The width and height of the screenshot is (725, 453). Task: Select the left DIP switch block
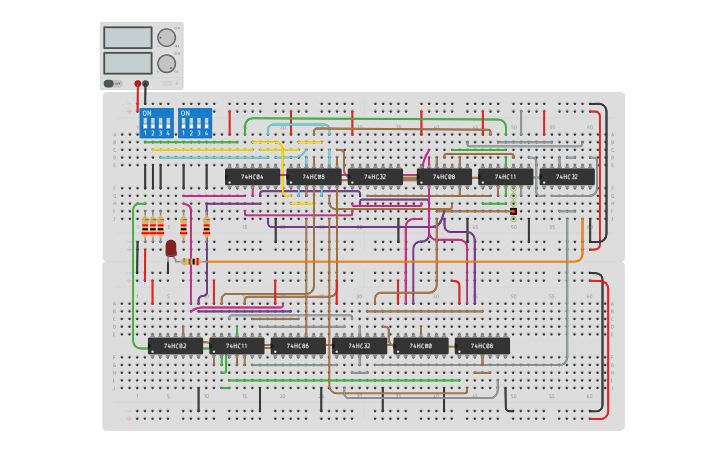coord(157,123)
